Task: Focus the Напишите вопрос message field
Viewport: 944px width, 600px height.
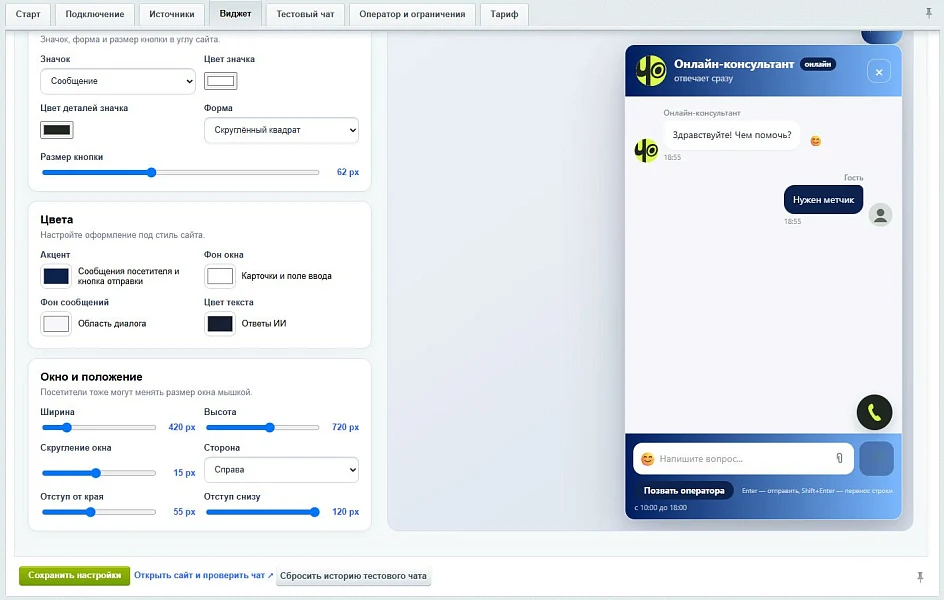Action: (744, 459)
